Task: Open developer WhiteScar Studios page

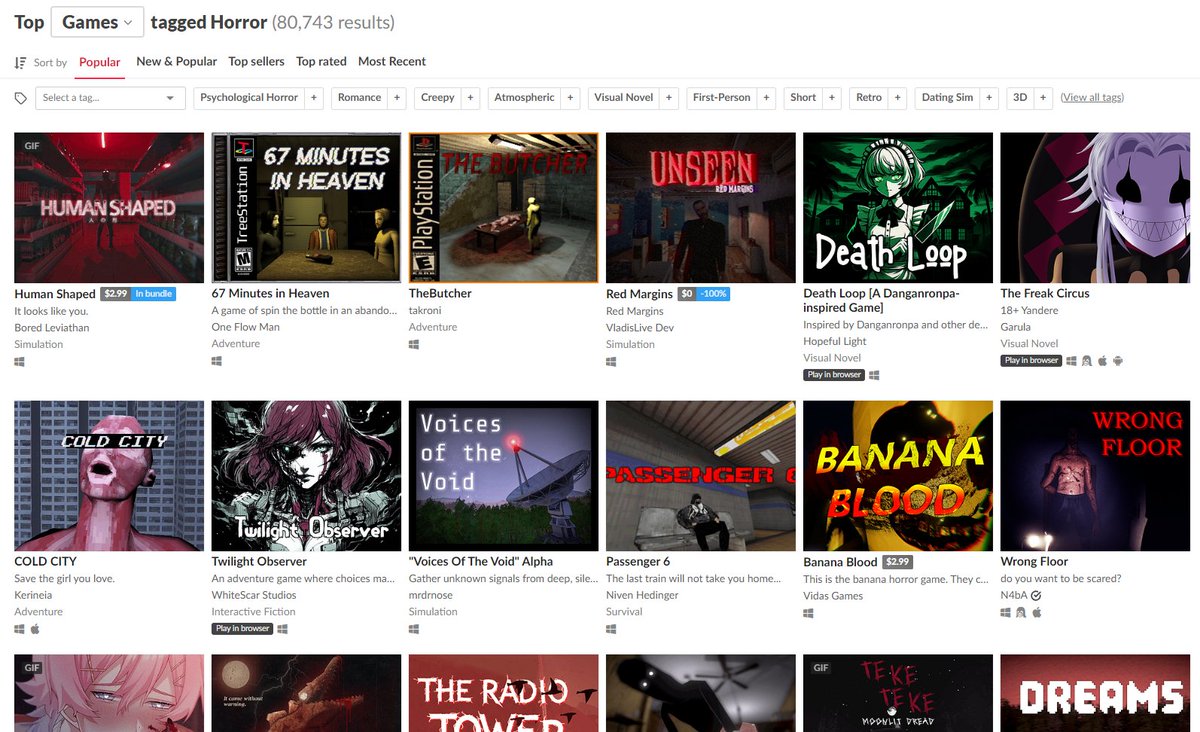Action: (x=254, y=595)
